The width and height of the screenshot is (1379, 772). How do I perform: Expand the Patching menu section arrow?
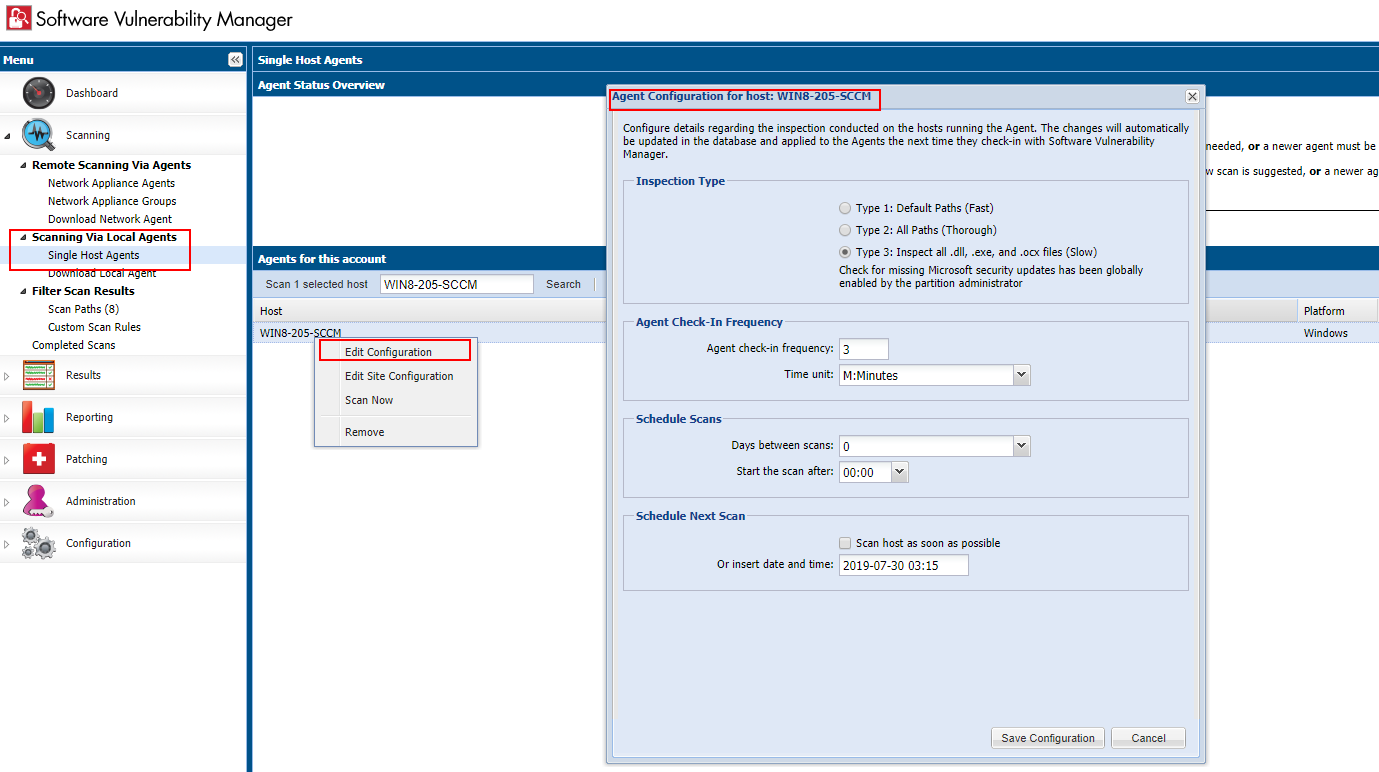pos(7,460)
